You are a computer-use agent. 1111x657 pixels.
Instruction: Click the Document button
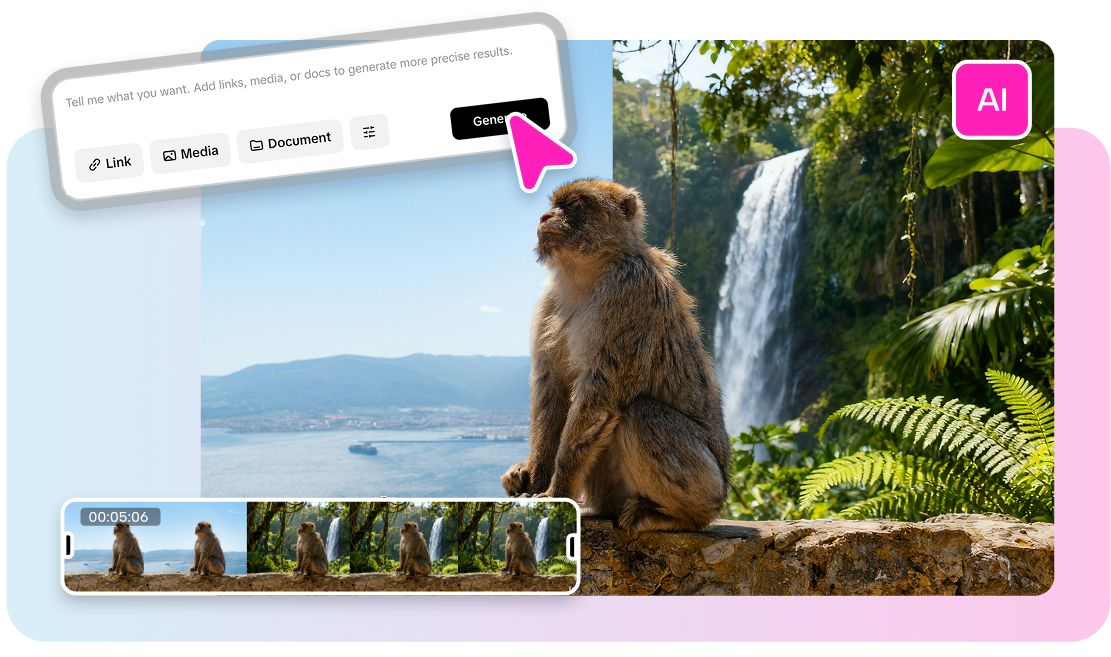pyautogui.click(x=290, y=140)
